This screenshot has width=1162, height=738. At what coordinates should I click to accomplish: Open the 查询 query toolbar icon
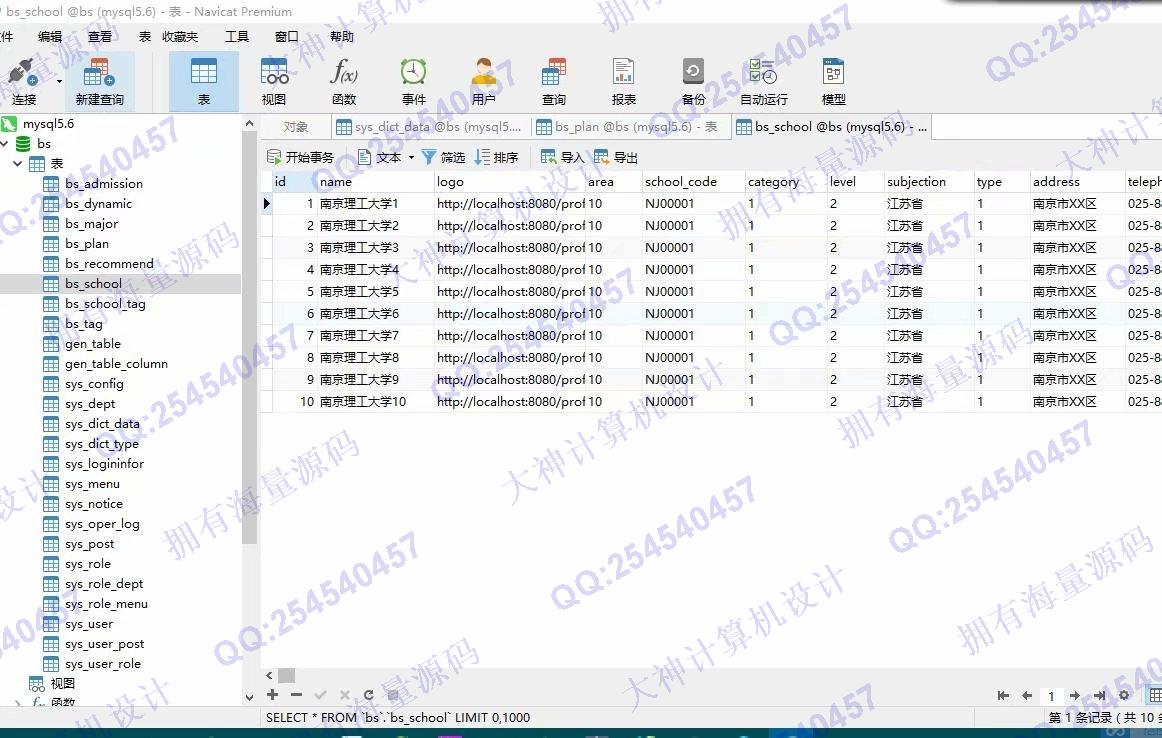click(554, 81)
